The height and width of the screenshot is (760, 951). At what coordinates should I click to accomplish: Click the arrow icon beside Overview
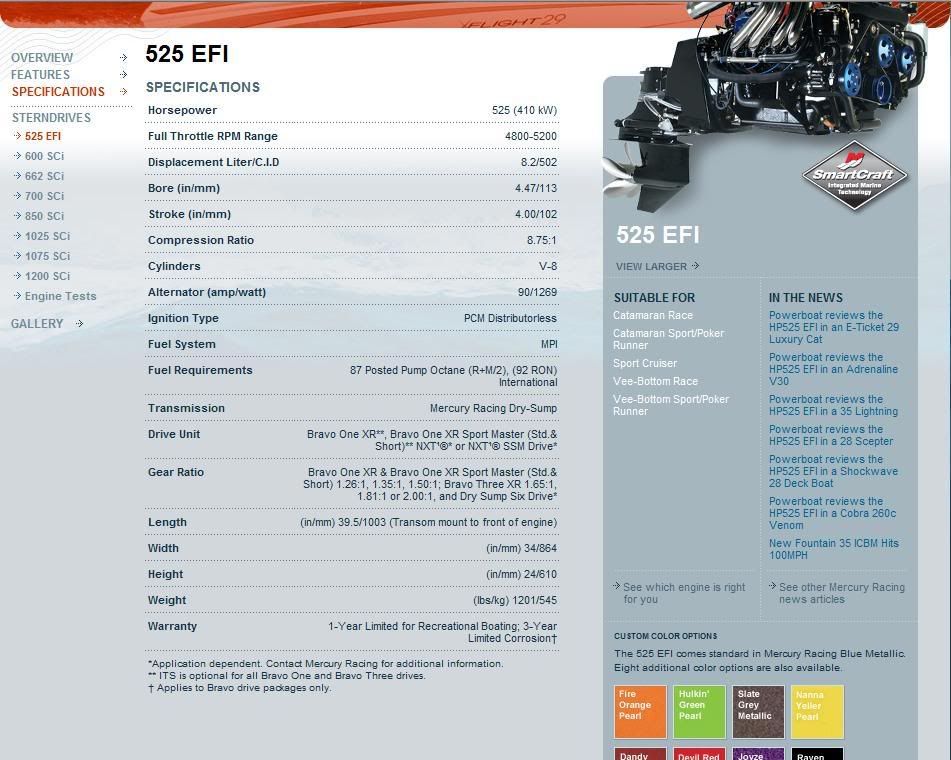point(123,58)
